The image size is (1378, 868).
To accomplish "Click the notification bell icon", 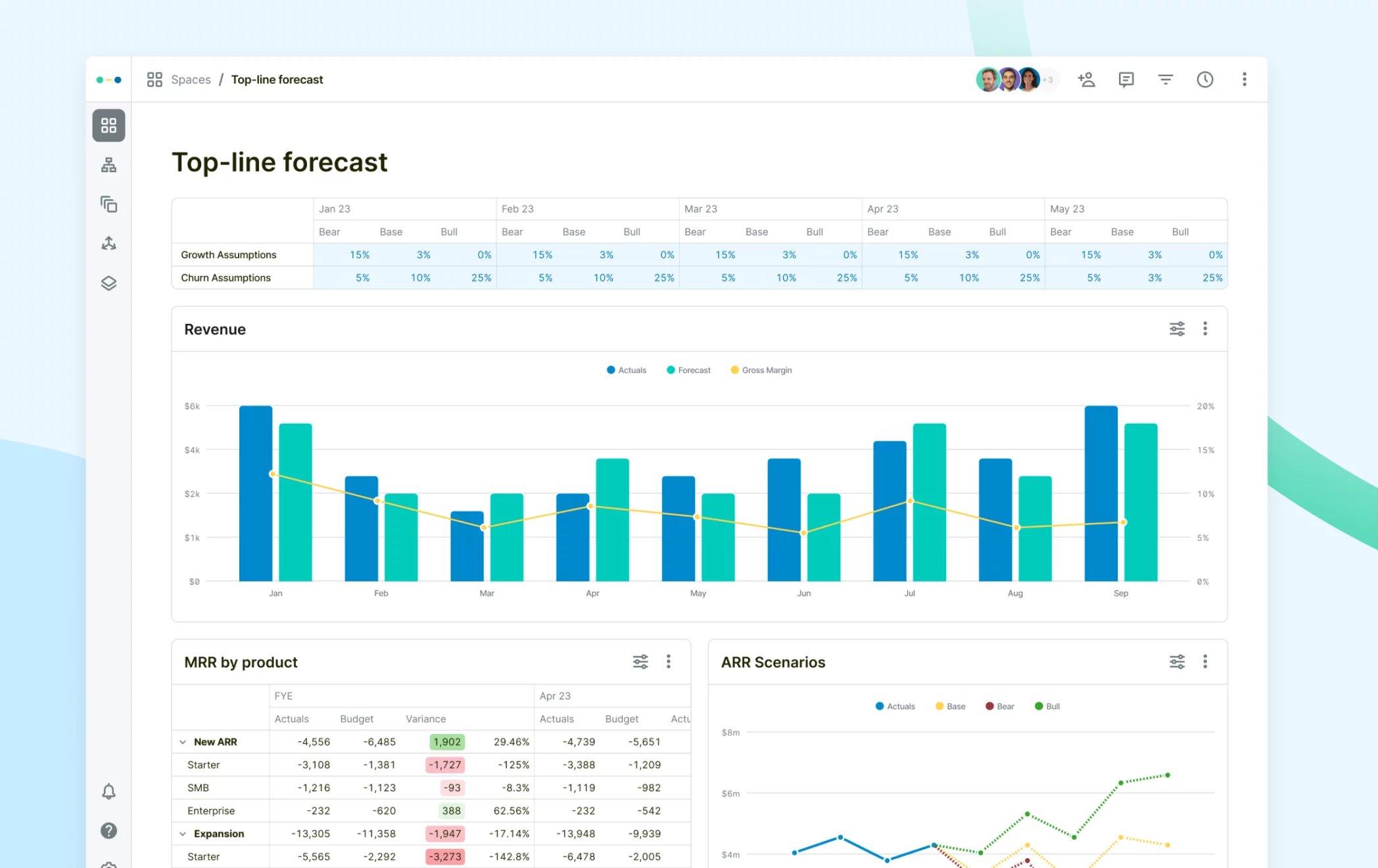I will pyautogui.click(x=109, y=791).
